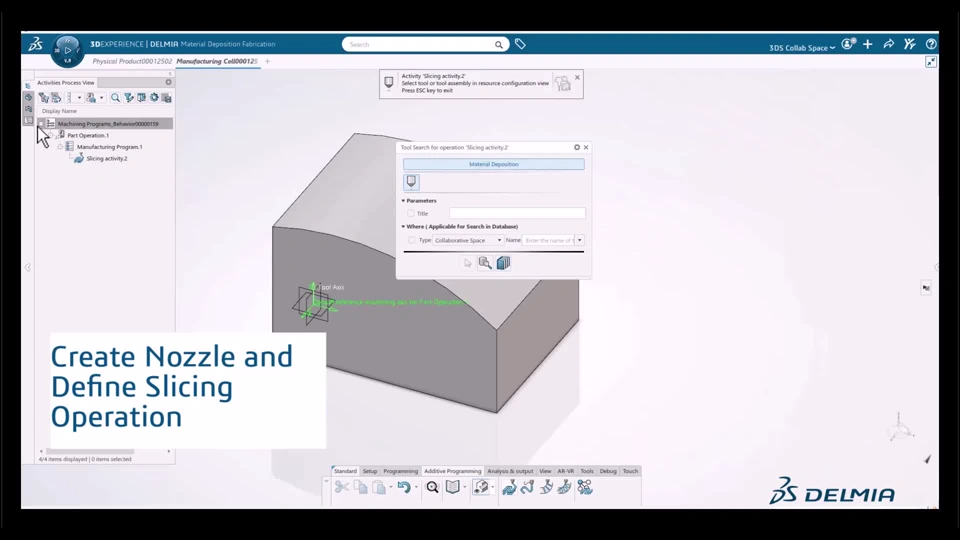Click the third additive operation icon in bottom toolbar
Screen dimensions: 960x540
tap(546, 487)
